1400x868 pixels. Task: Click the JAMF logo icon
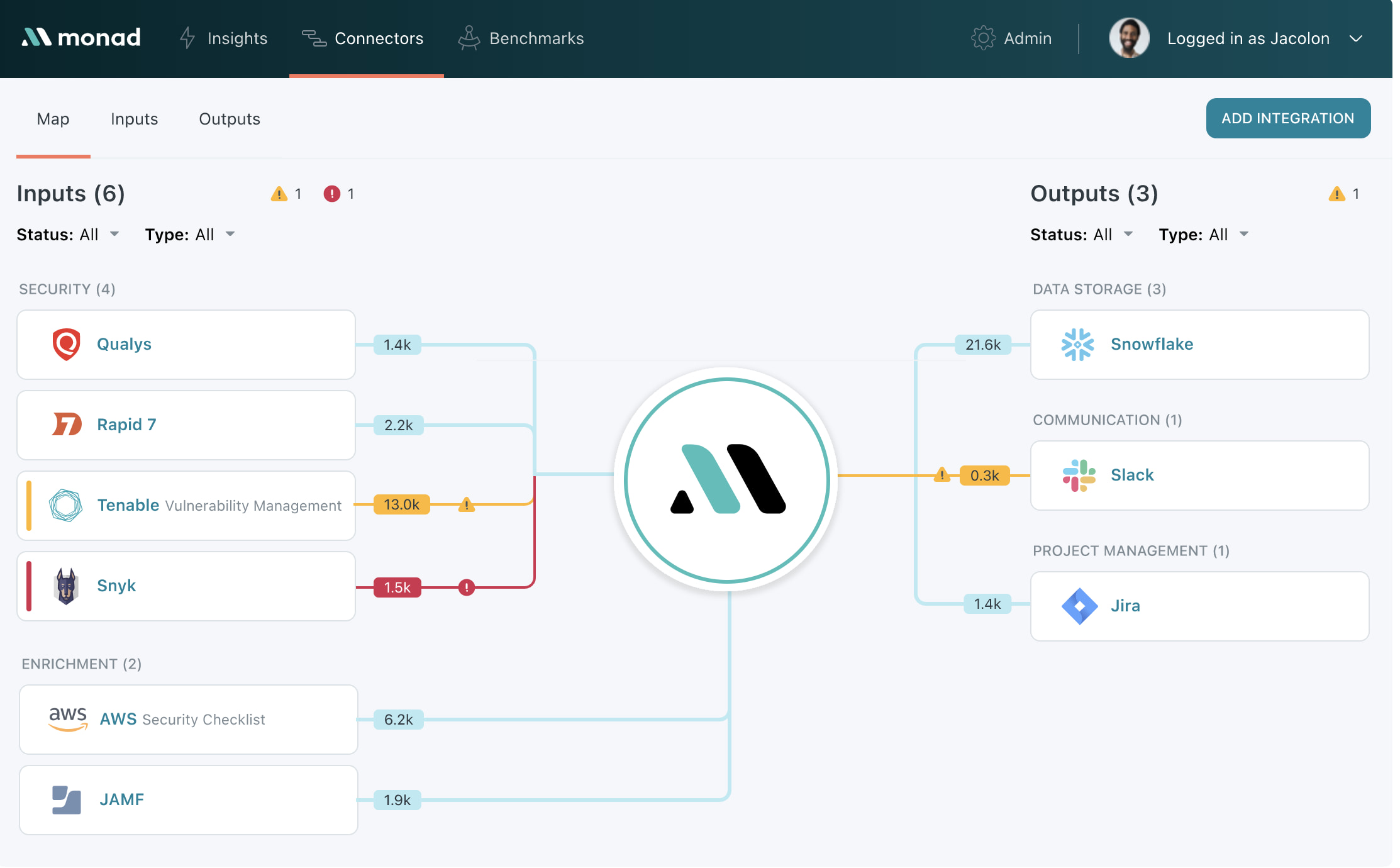tap(67, 799)
